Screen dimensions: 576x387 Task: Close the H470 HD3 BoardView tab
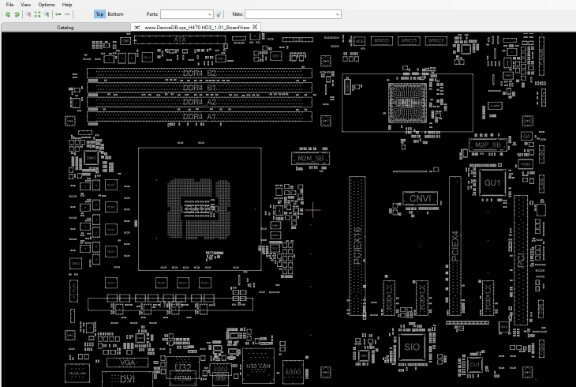pyautogui.click(x=255, y=27)
